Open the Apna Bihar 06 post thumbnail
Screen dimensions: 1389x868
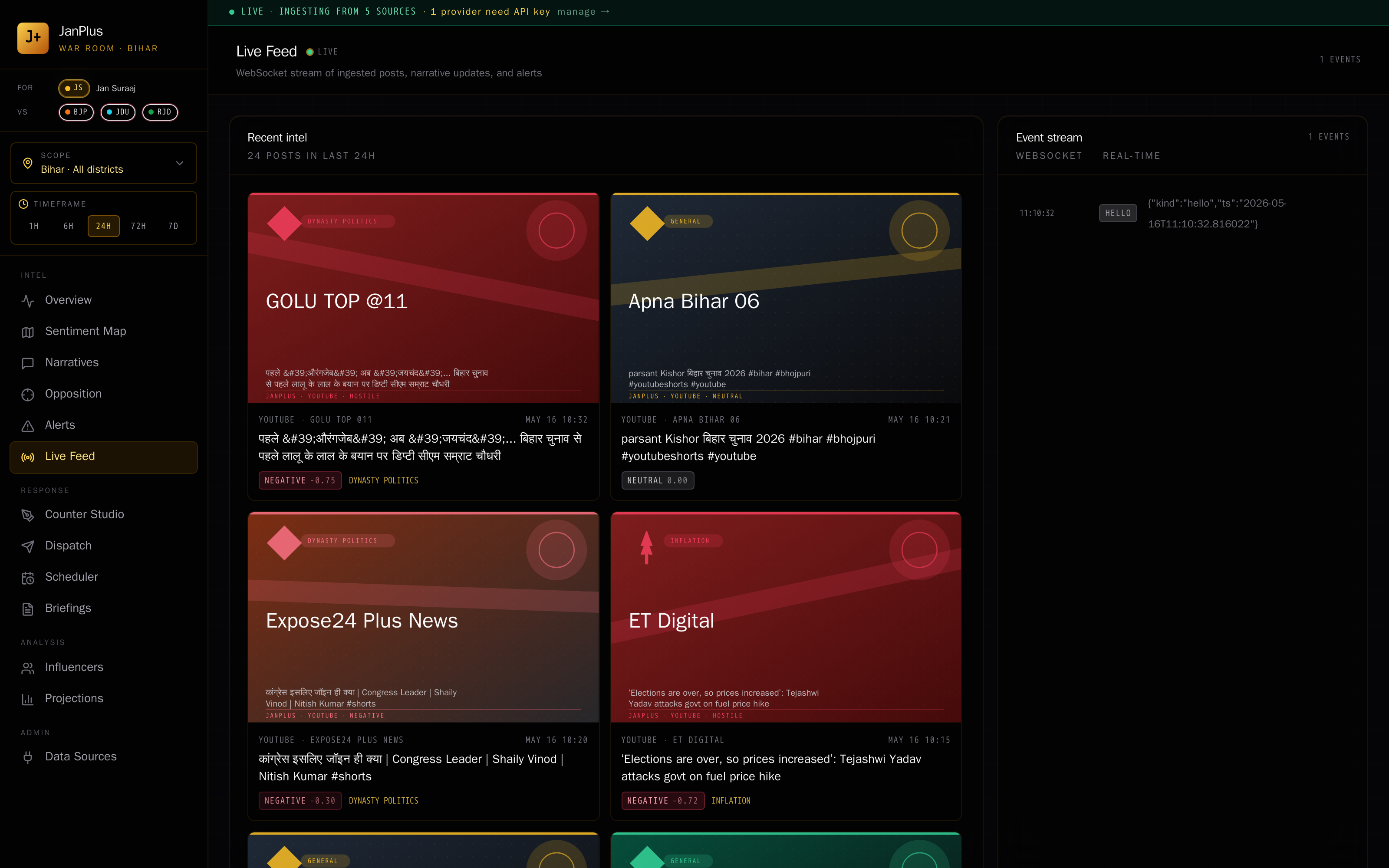coord(786,298)
